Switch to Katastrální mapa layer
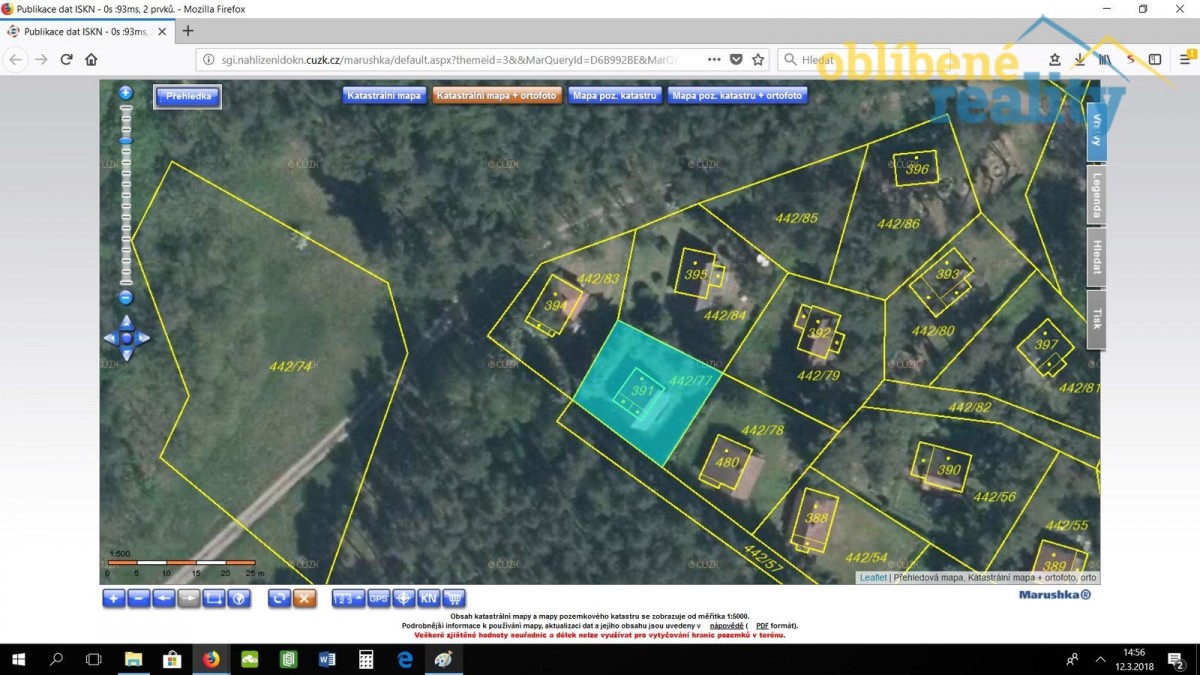Screen dimensions: 1200x675 pyautogui.click(x=385, y=96)
